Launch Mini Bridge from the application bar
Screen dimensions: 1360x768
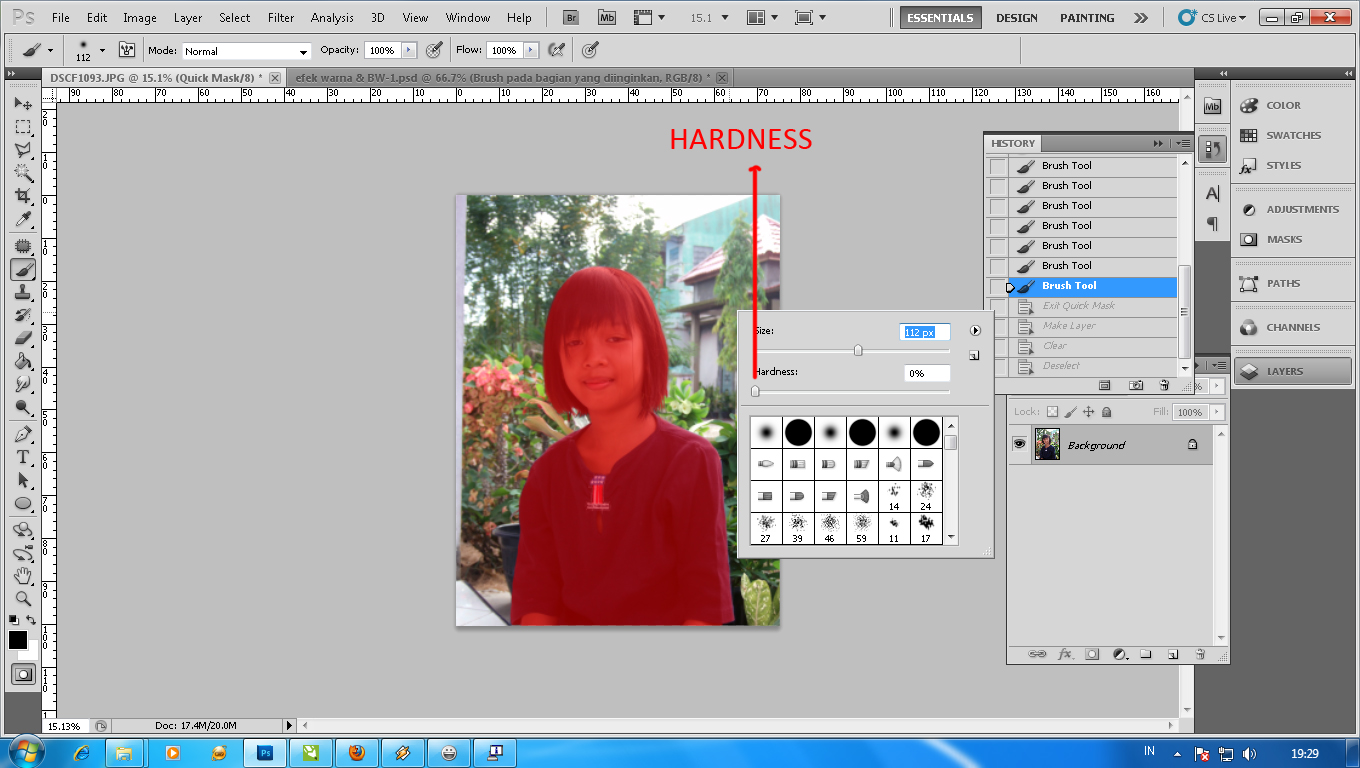(607, 17)
